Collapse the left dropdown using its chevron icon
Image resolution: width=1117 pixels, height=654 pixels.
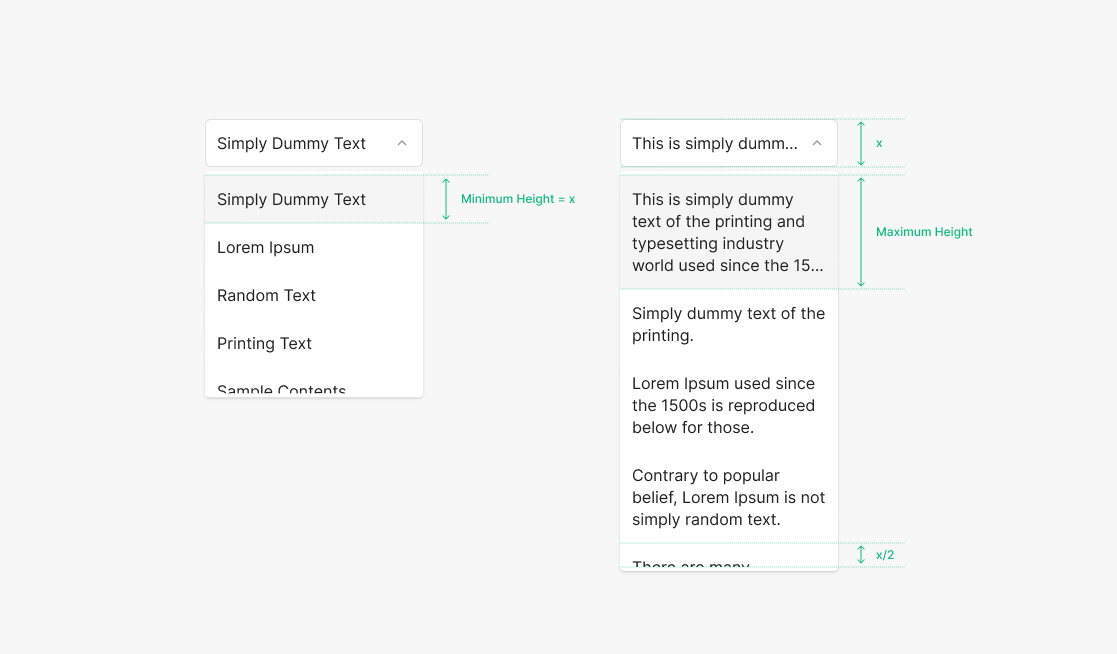(402, 143)
